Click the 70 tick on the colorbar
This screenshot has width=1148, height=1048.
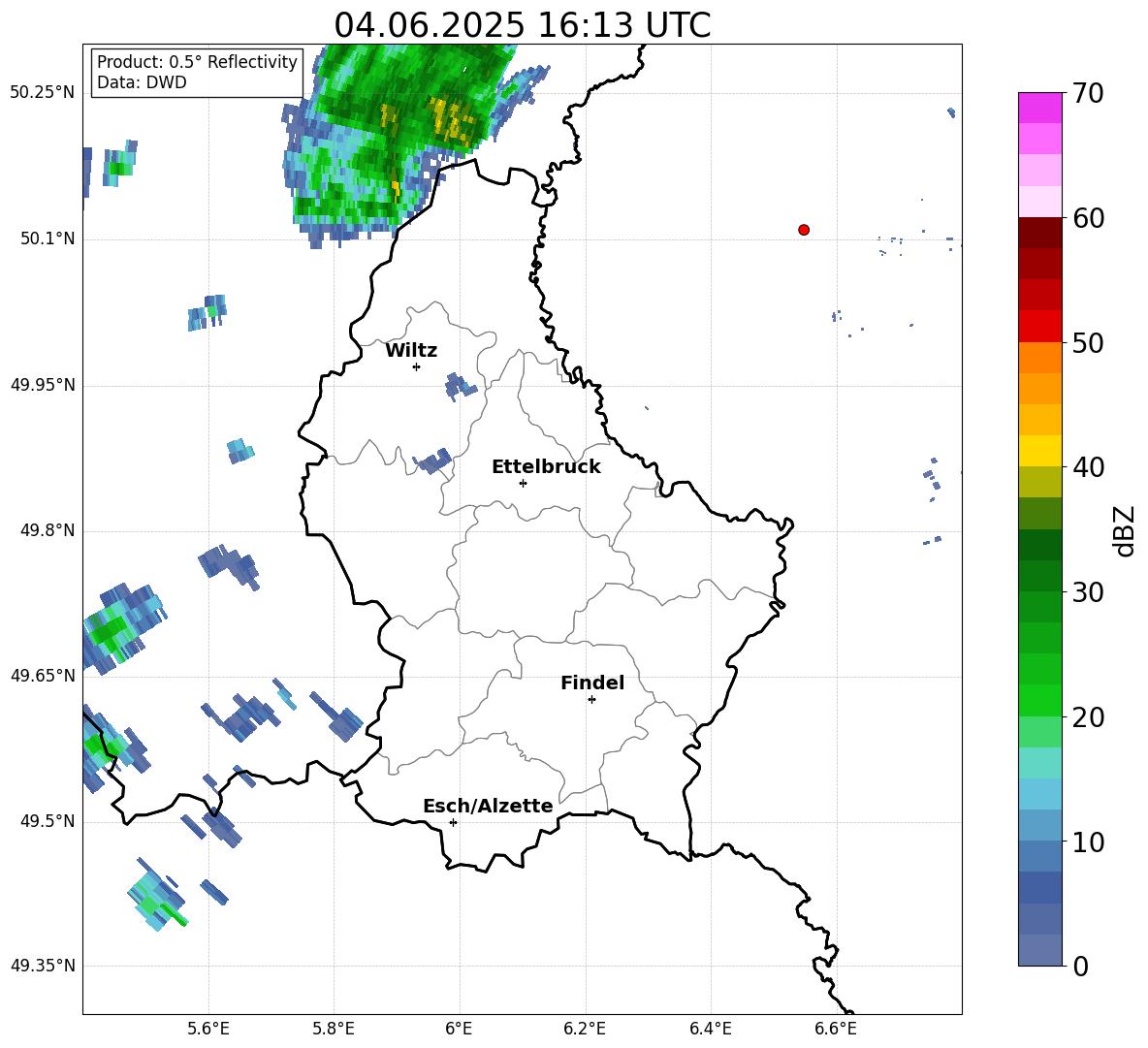[1088, 93]
